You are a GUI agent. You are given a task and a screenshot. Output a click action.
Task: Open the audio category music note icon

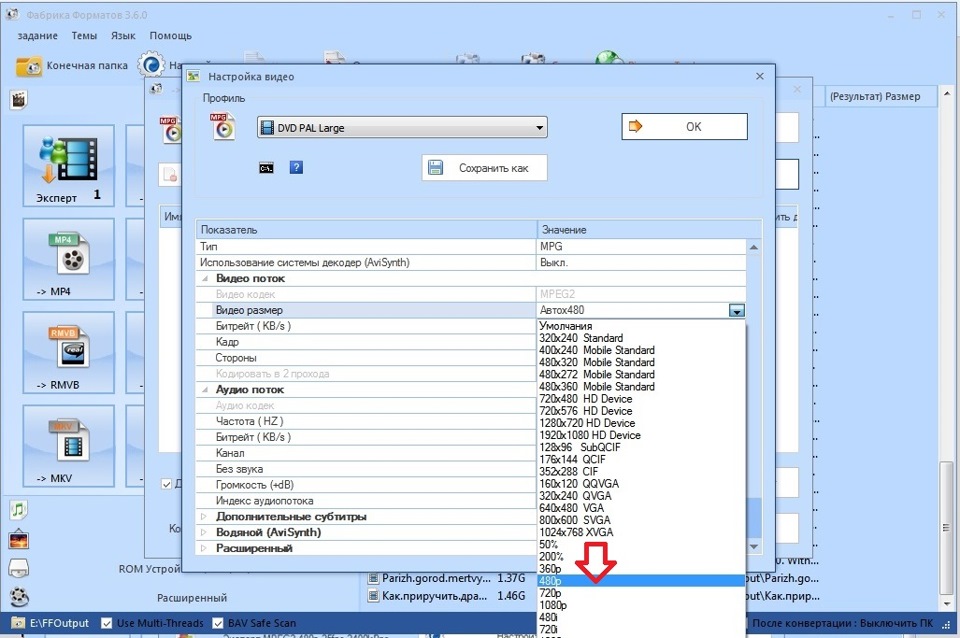19,509
